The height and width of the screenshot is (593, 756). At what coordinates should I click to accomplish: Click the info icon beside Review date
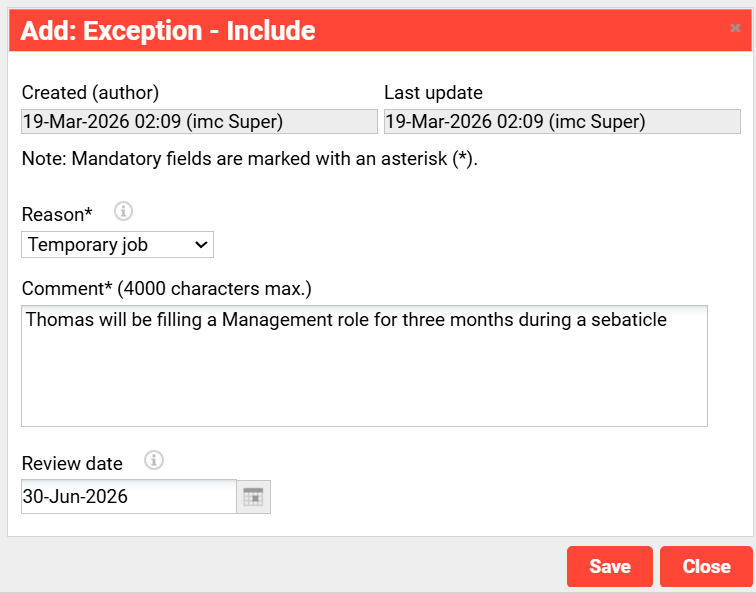154,460
